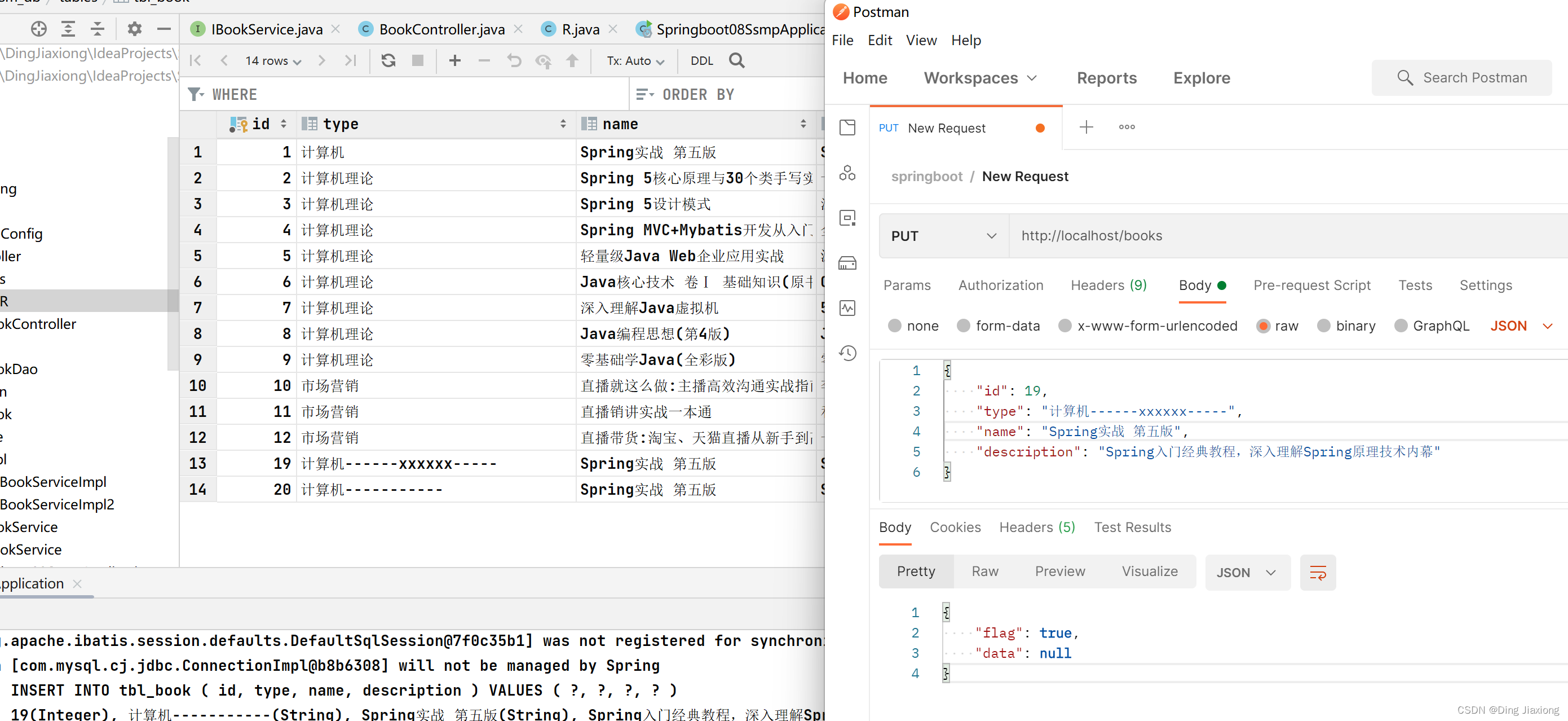Open Explore in Postman header
This screenshot has height=721, width=1568.
pyautogui.click(x=1202, y=78)
